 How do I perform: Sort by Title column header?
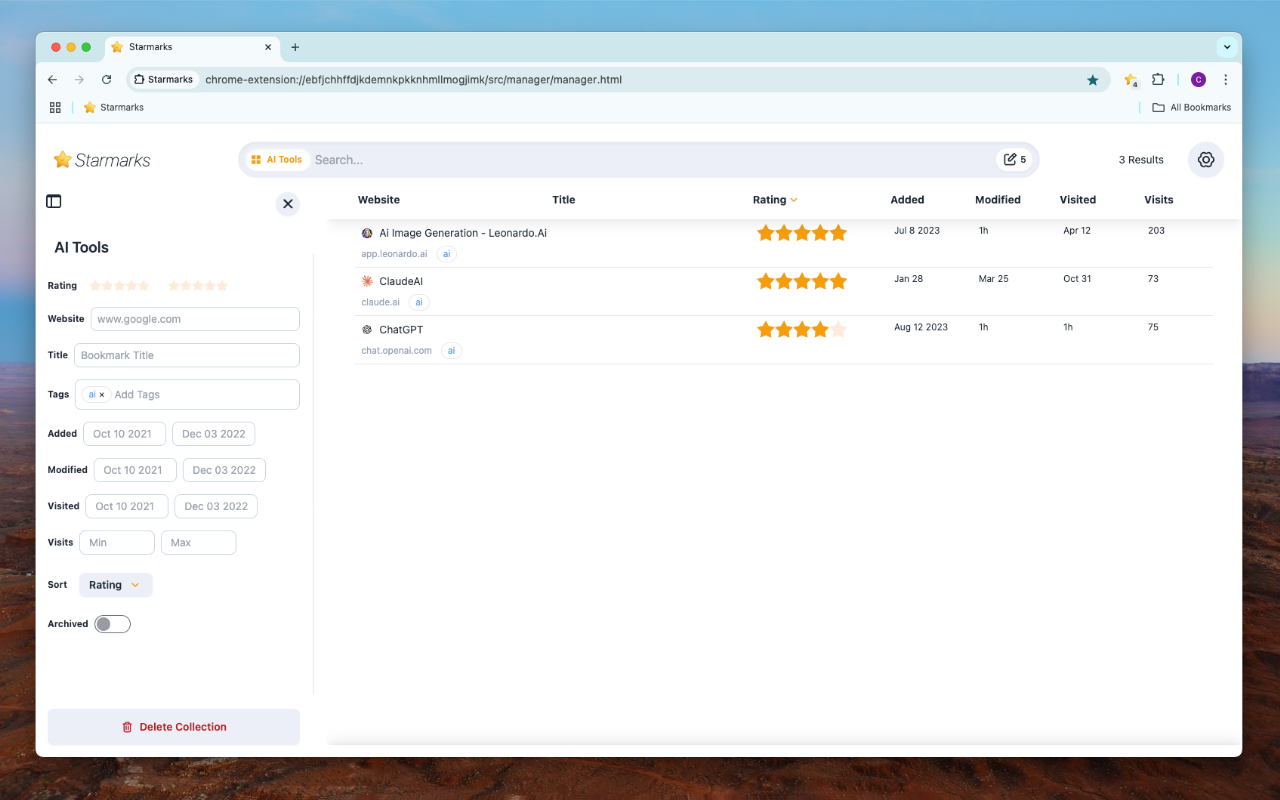(564, 200)
